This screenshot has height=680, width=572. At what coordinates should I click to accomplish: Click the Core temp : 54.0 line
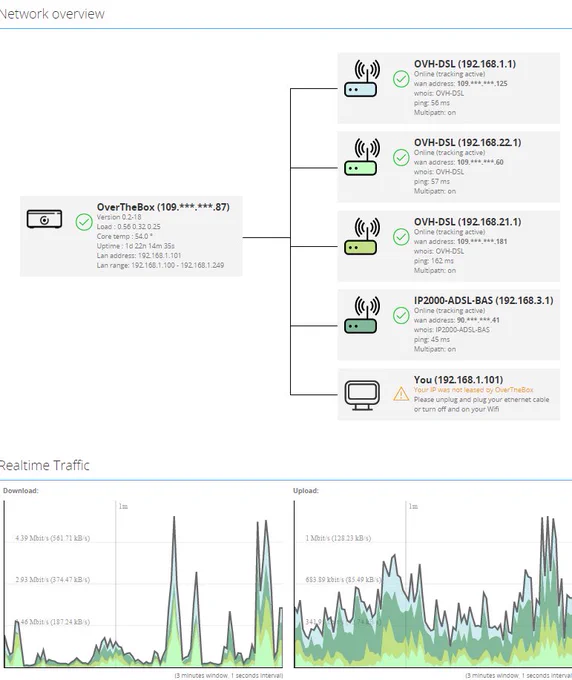pos(124,236)
